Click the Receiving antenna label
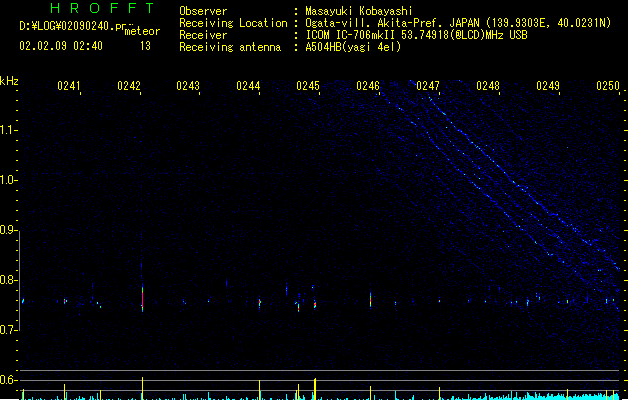The height and width of the screenshot is (400, 629). [230, 47]
